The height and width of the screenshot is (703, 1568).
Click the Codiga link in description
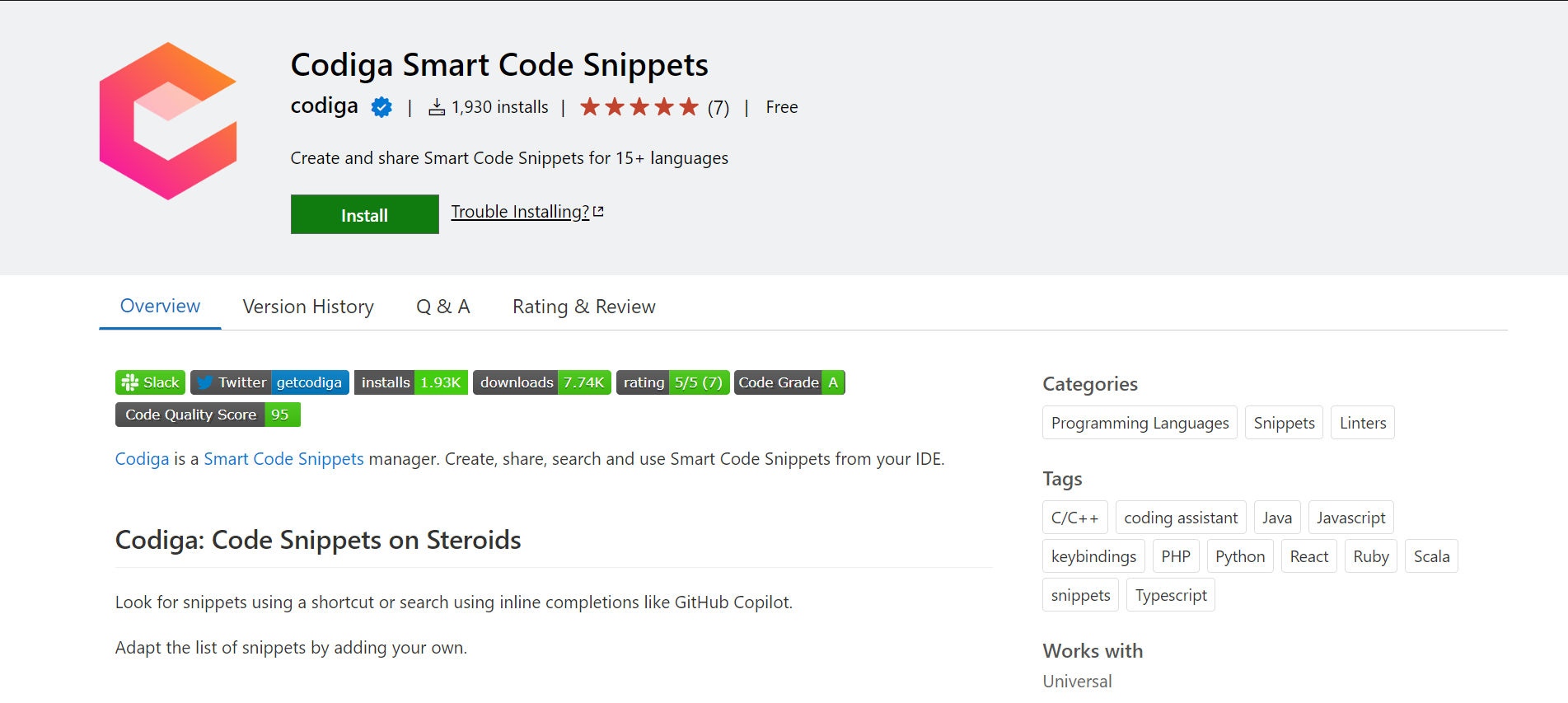(142, 459)
